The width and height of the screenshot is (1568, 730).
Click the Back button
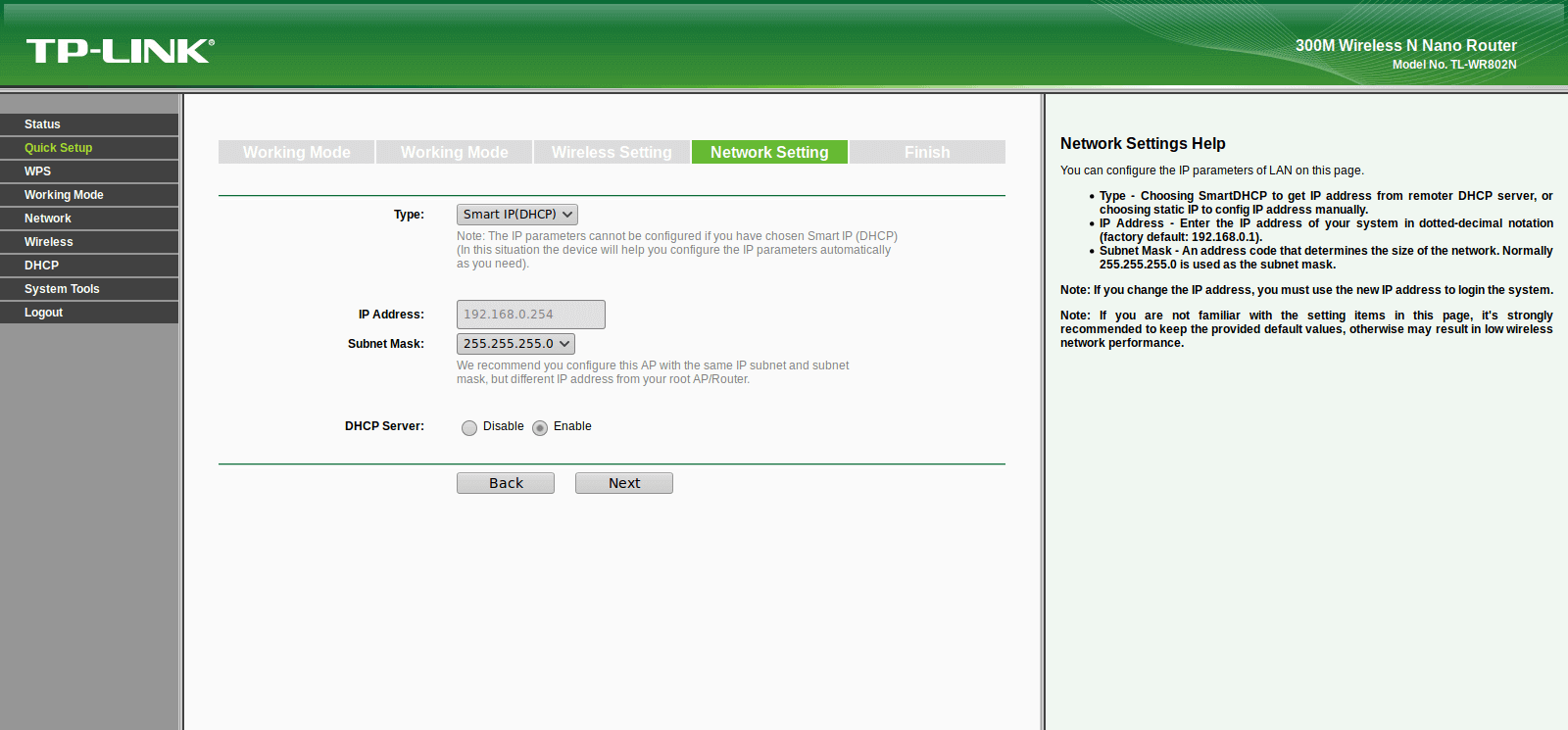506,483
